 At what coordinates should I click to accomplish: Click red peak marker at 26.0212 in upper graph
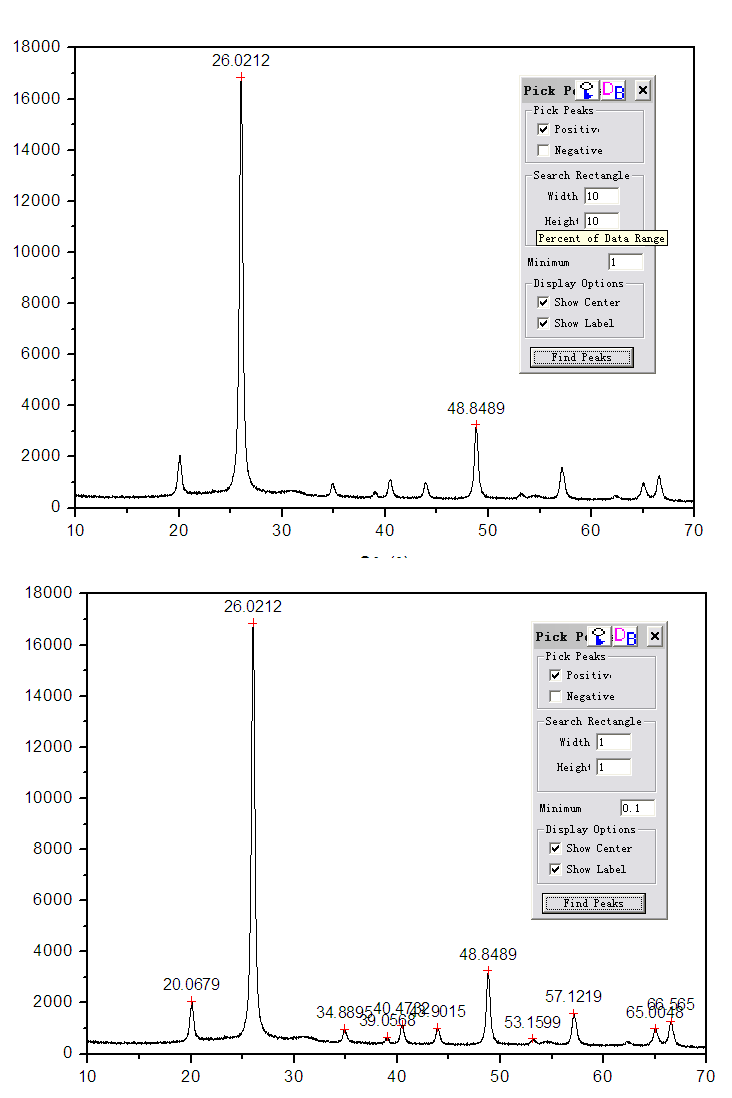(241, 77)
